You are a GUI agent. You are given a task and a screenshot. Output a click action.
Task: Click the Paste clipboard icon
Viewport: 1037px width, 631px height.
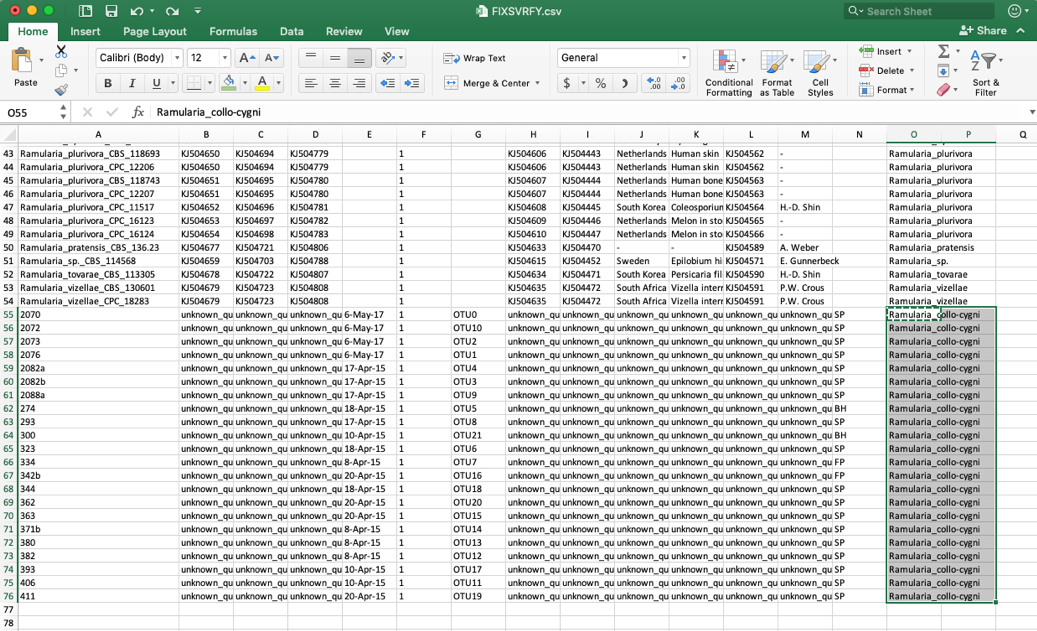click(x=22, y=61)
